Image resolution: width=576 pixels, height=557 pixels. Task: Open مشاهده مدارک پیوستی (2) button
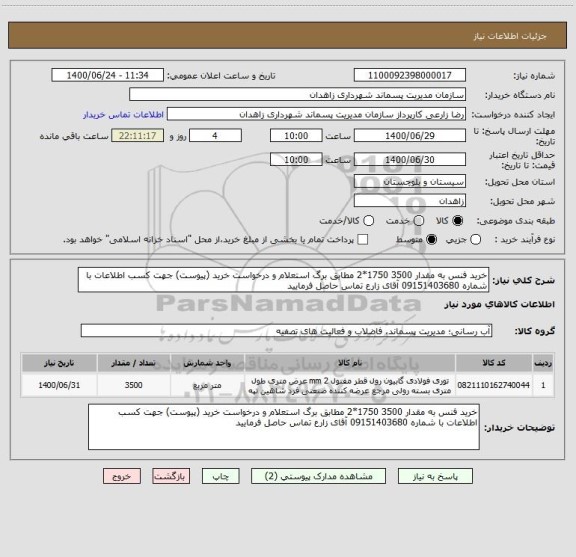[x=318, y=476]
